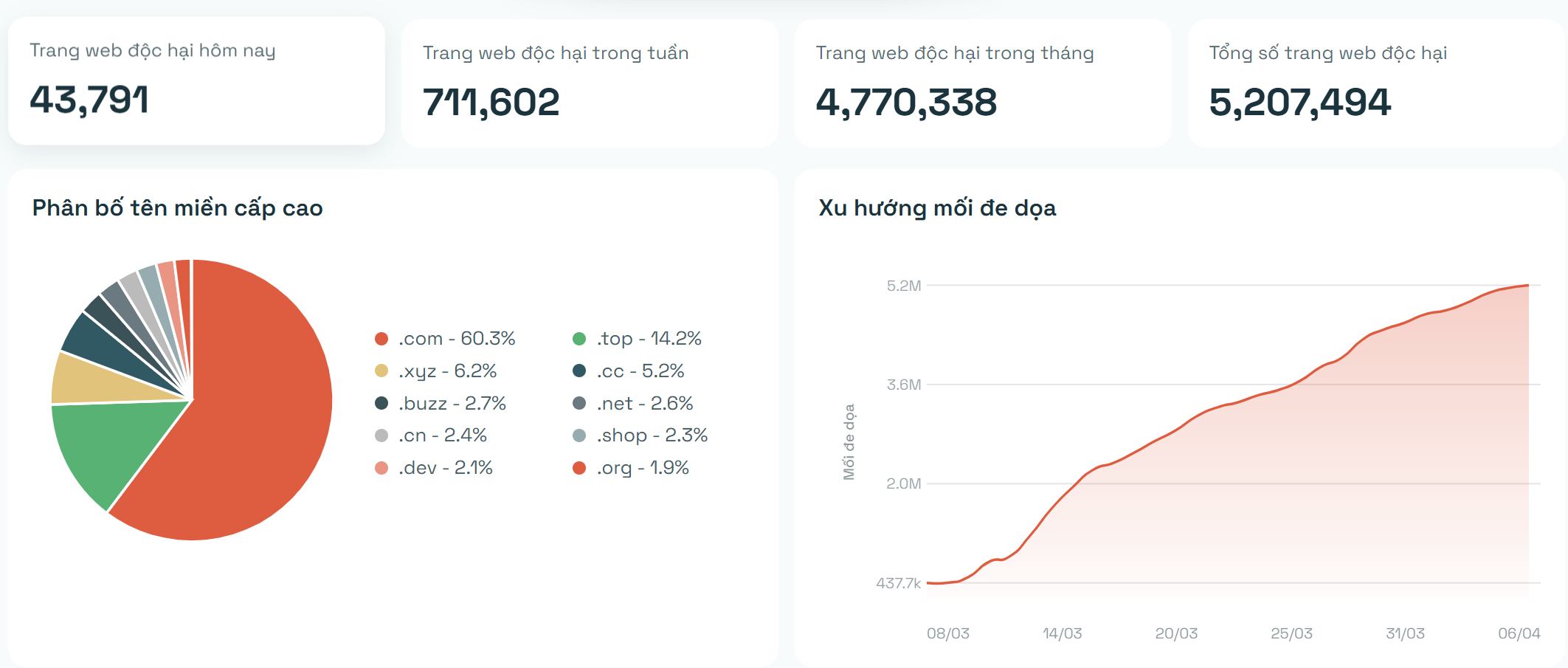Screen dimensions: 1568x668
Task: Click the .top legend color dot
Action: [x=582, y=339]
